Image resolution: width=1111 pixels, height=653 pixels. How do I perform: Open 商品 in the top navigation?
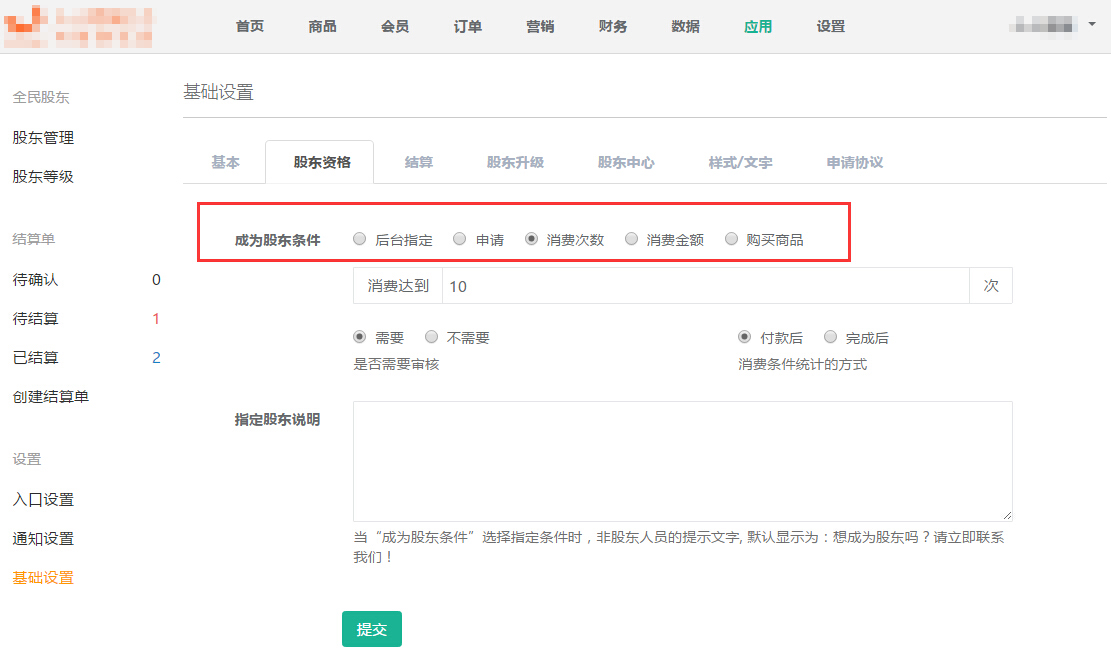click(322, 27)
